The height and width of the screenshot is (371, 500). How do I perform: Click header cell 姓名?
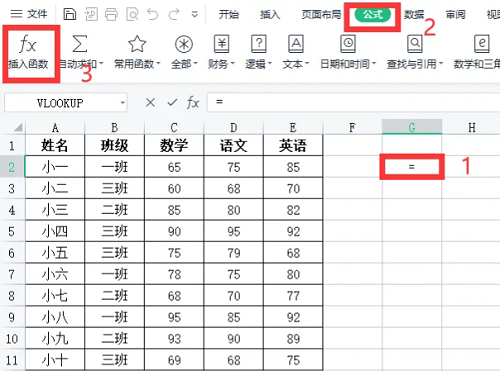(x=55, y=146)
